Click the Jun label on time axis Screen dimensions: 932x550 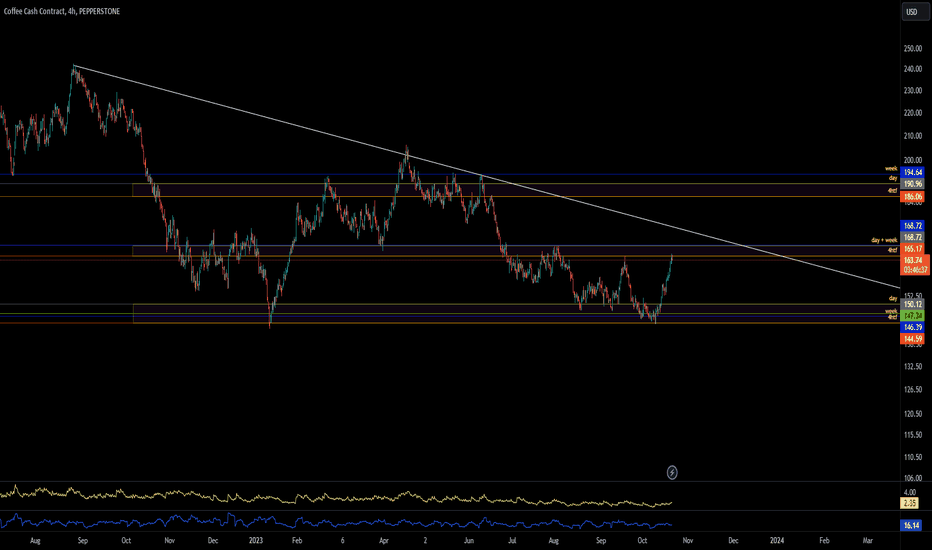point(469,540)
